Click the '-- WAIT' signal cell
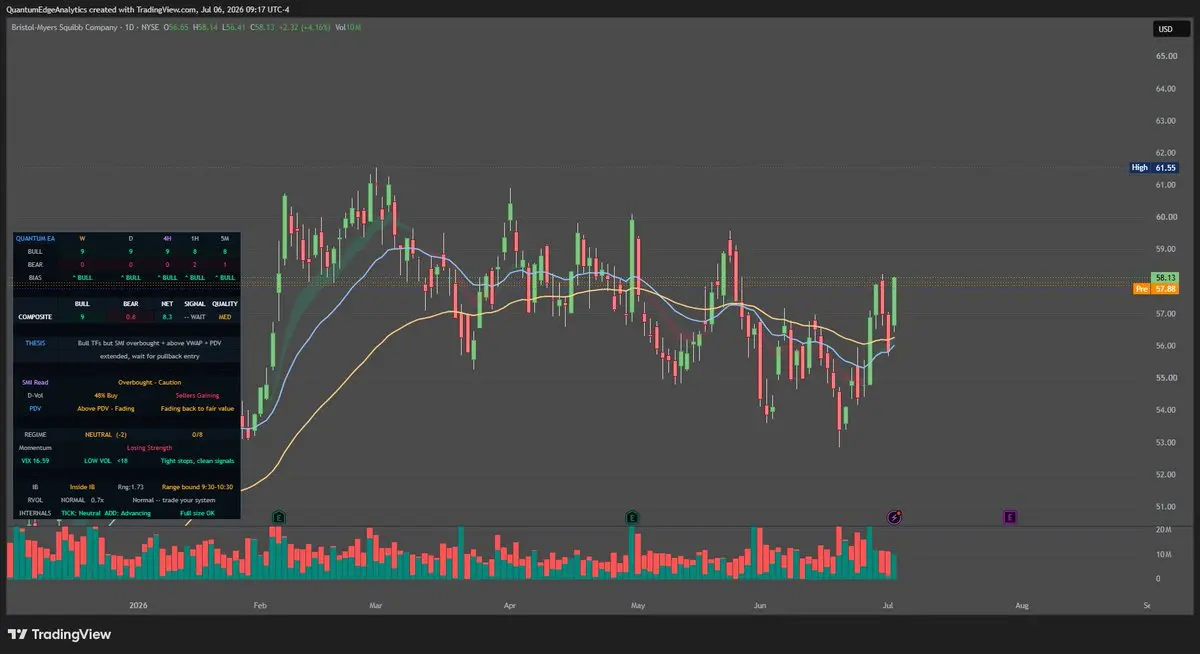Viewport: 1200px width, 654px height. coord(195,317)
